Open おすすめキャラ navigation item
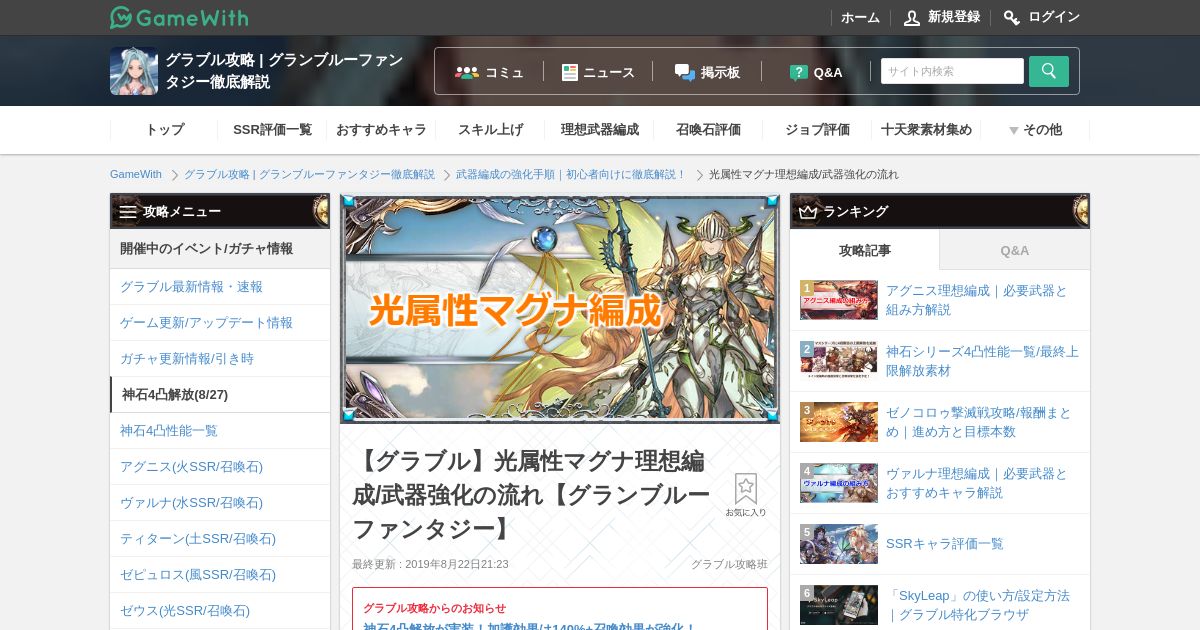 click(381, 130)
